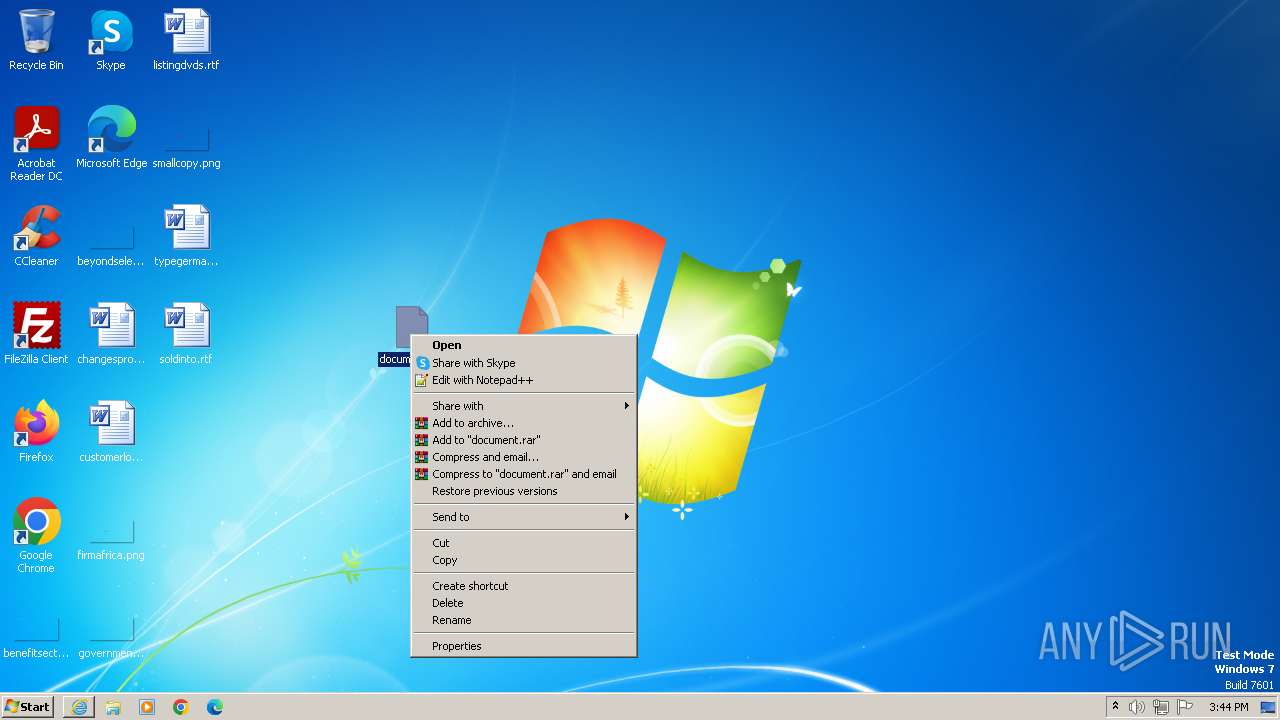
Task: Open Properties from context menu
Action: click(x=524, y=646)
